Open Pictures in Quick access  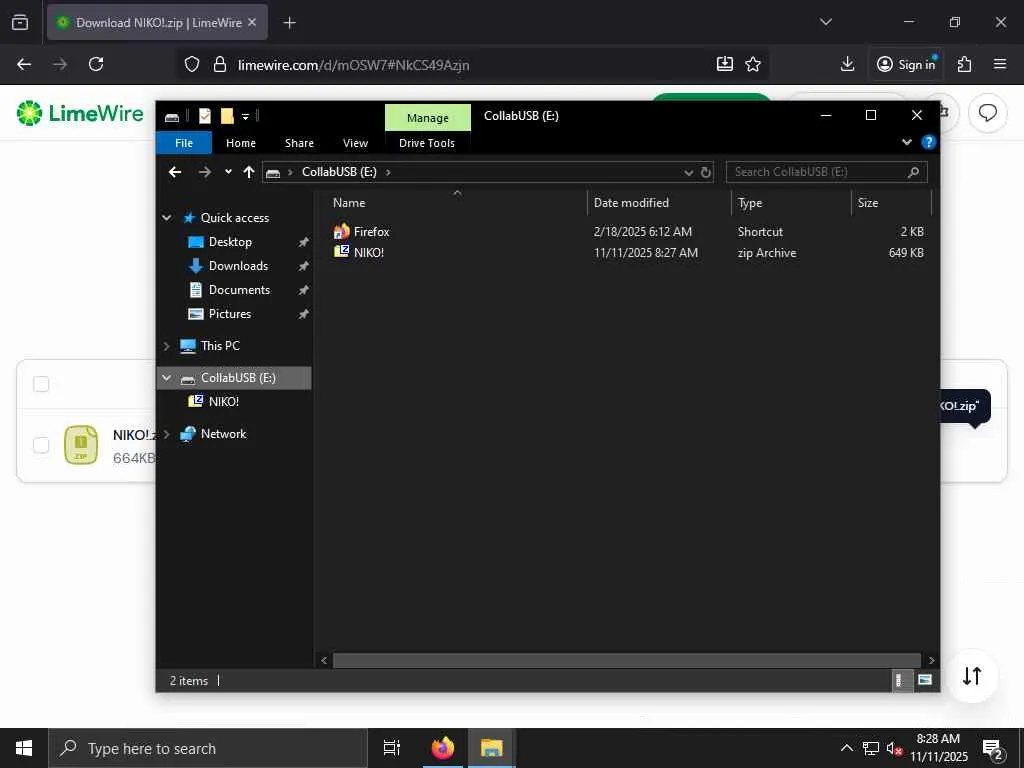pyautogui.click(x=229, y=314)
